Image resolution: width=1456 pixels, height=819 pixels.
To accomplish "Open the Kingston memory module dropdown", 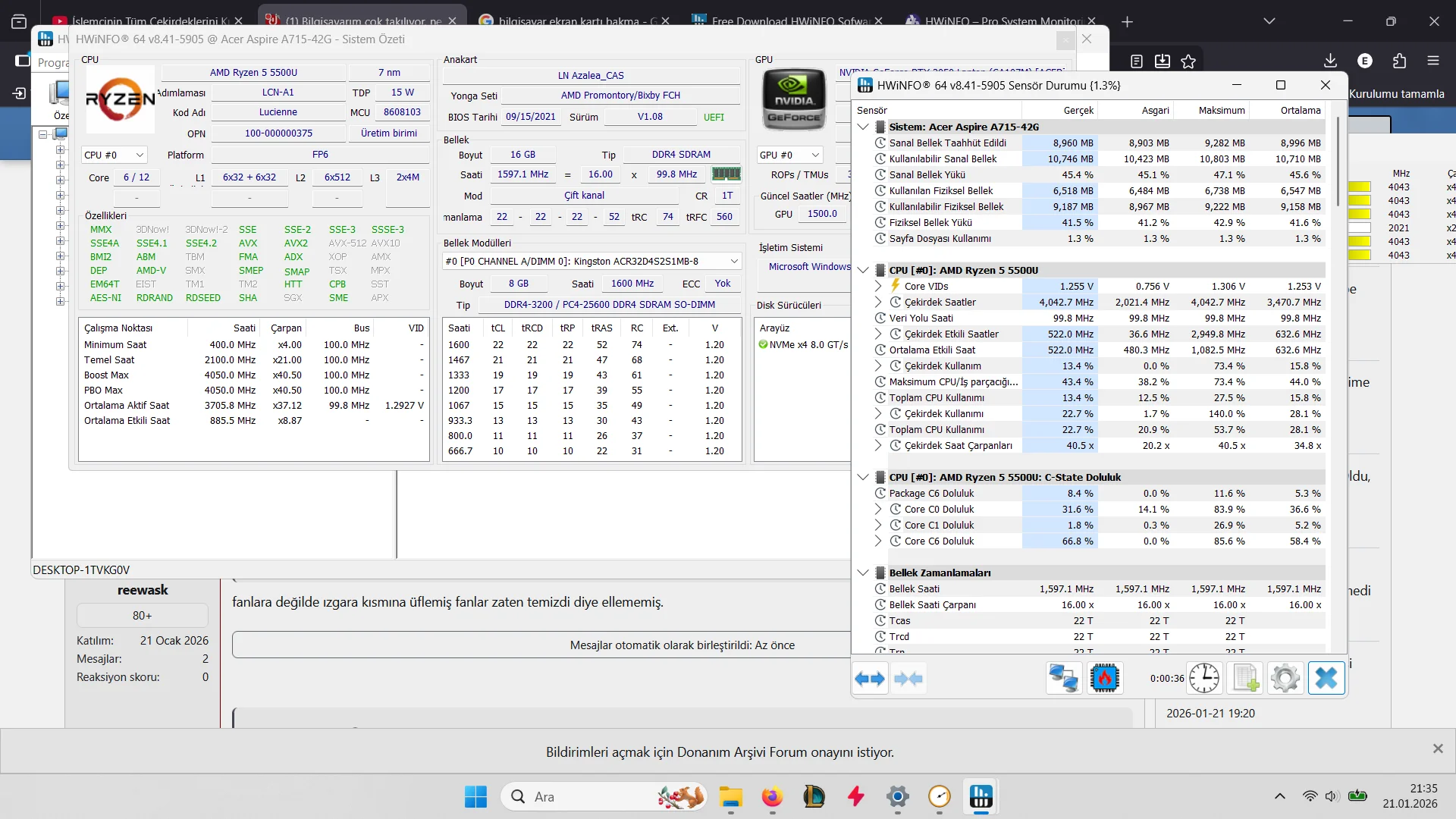I will click(x=591, y=261).
